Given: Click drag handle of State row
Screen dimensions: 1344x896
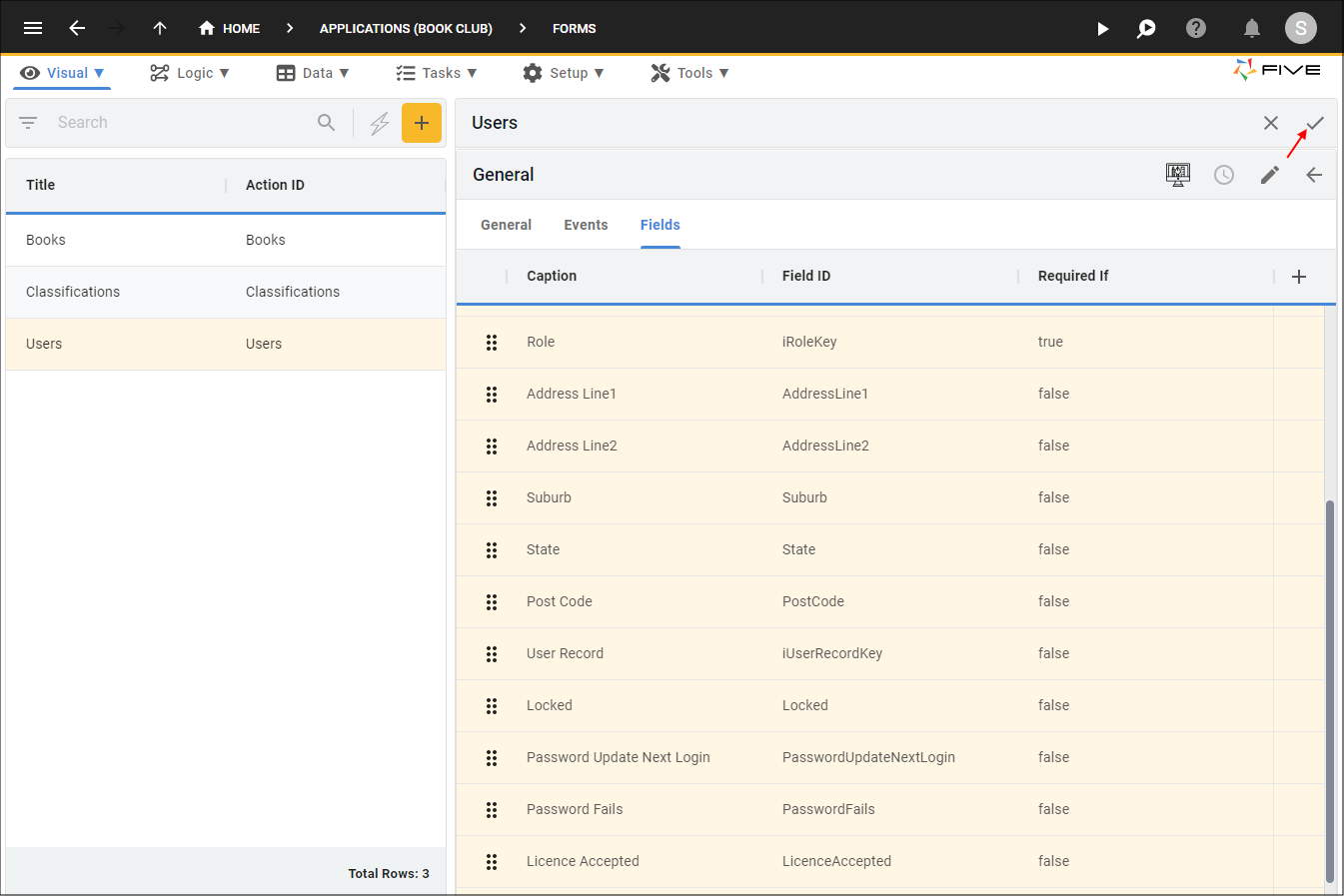Looking at the screenshot, I should [492, 550].
